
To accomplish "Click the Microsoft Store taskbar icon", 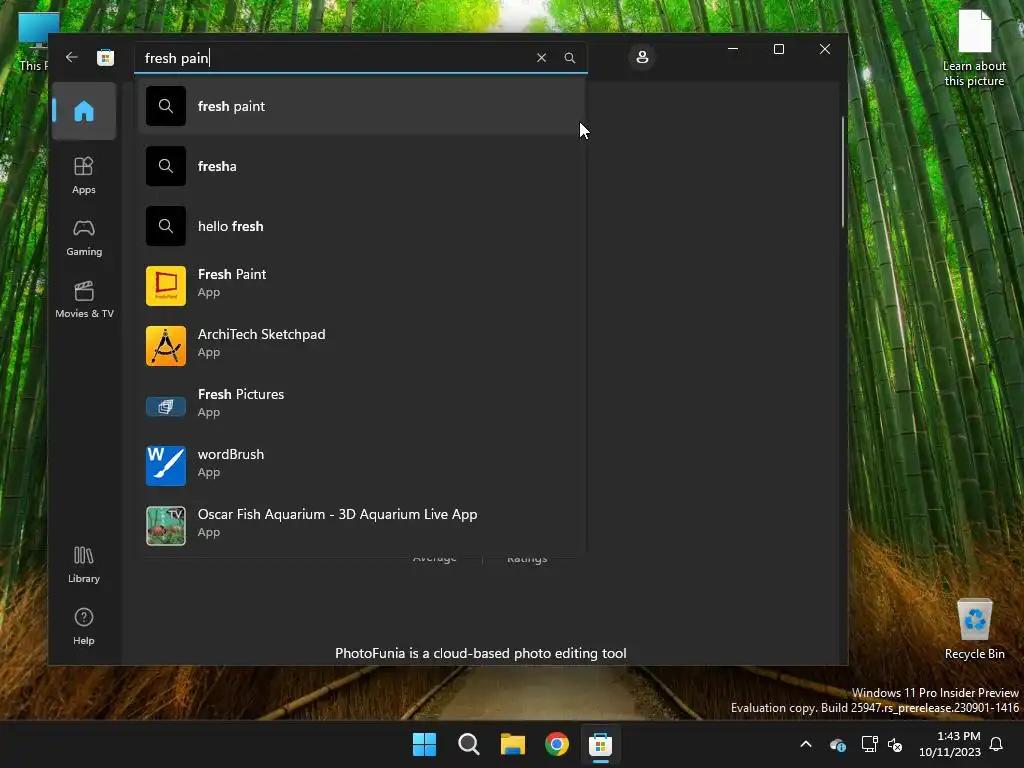I will (x=600, y=744).
